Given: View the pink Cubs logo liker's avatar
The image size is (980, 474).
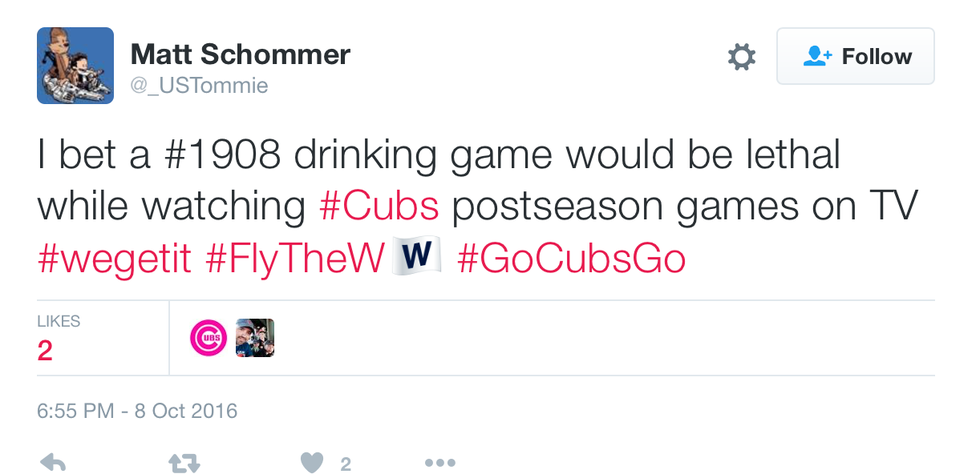Looking at the screenshot, I should [208, 338].
